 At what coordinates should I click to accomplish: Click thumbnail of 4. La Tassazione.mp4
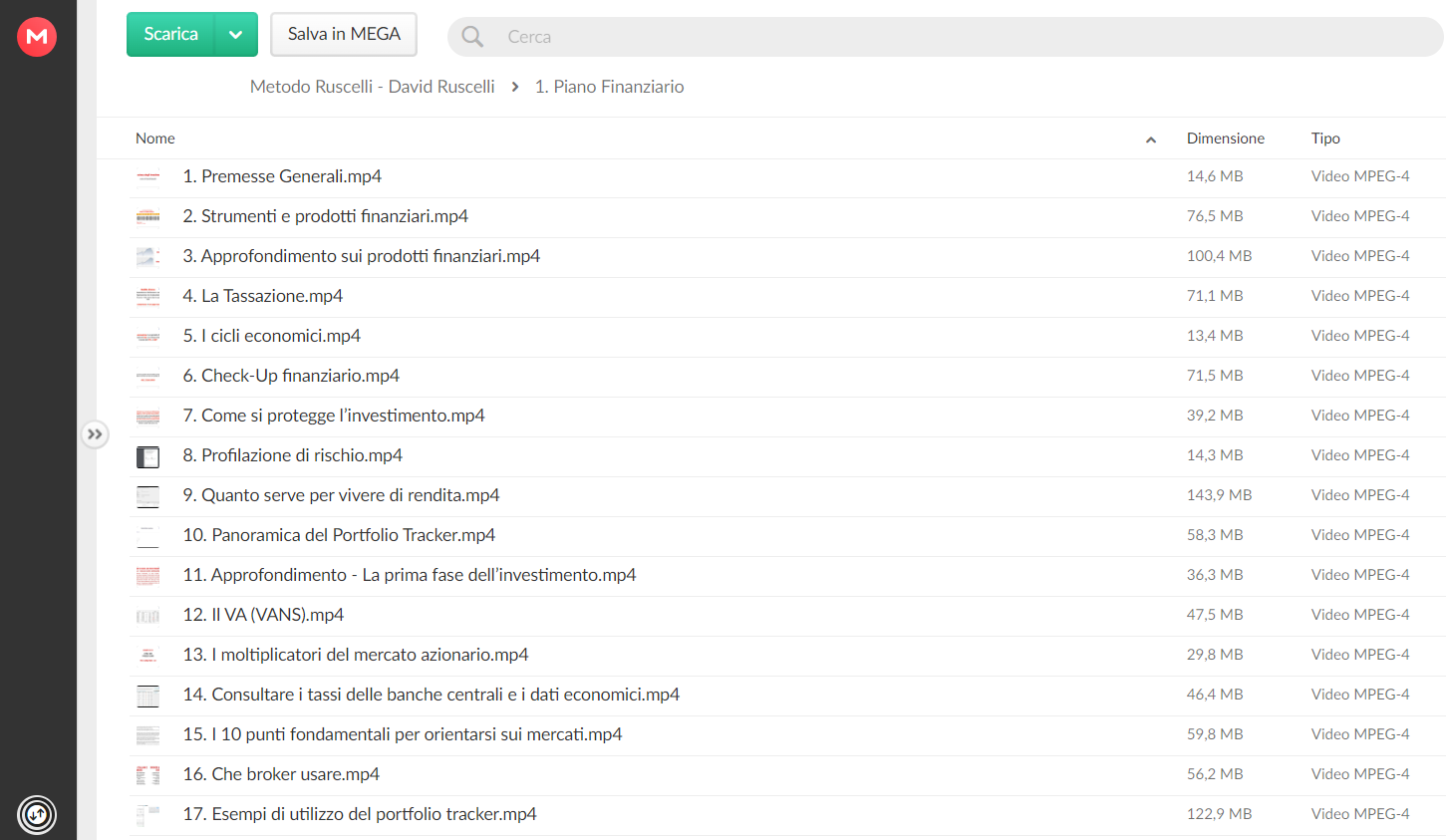[x=147, y=297]
